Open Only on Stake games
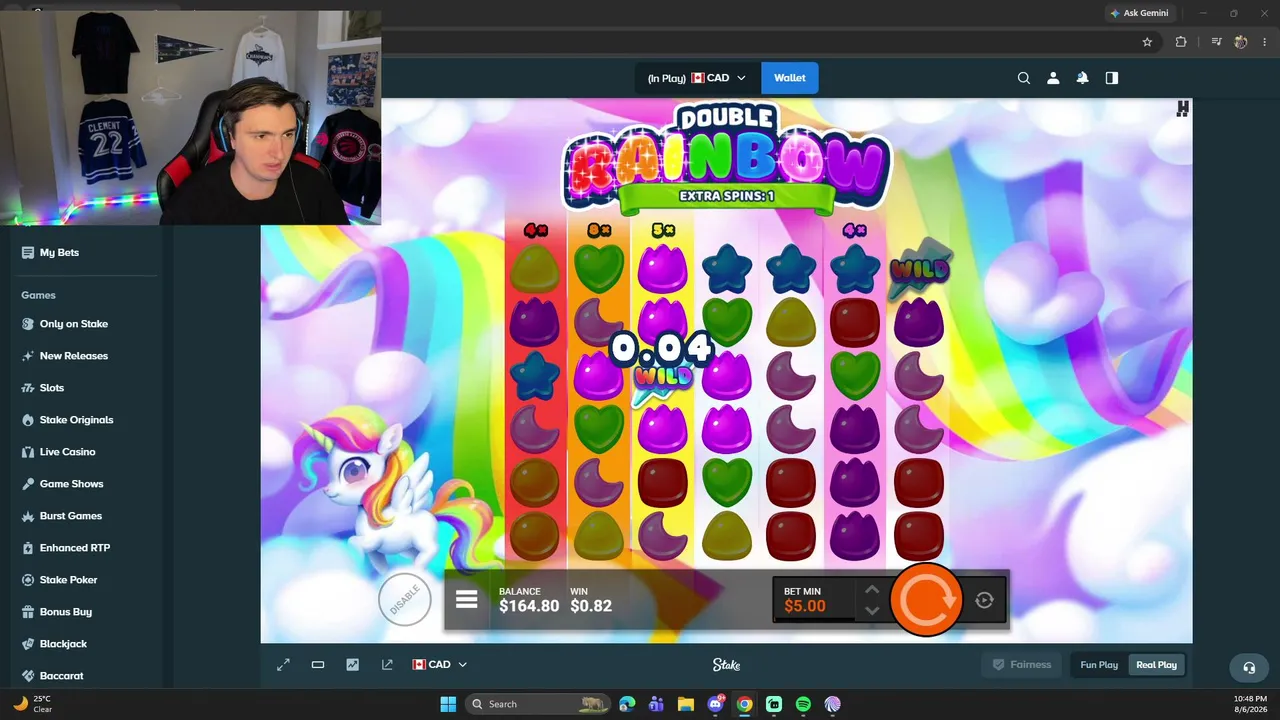 (74, 324)
